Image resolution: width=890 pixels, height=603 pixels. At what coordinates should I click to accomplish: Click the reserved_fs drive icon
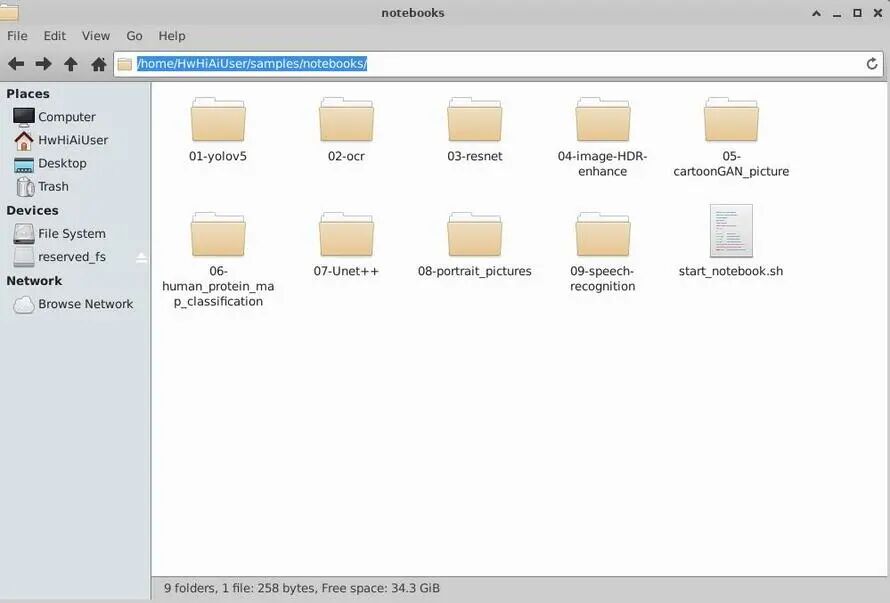24,257
